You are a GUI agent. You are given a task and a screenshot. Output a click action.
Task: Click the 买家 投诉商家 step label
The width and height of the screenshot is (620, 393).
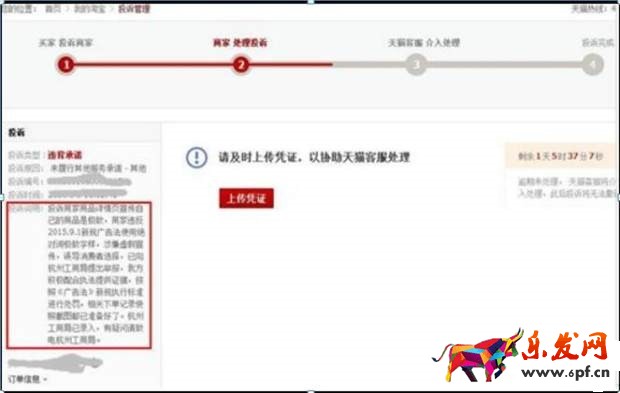coord(66,43)
